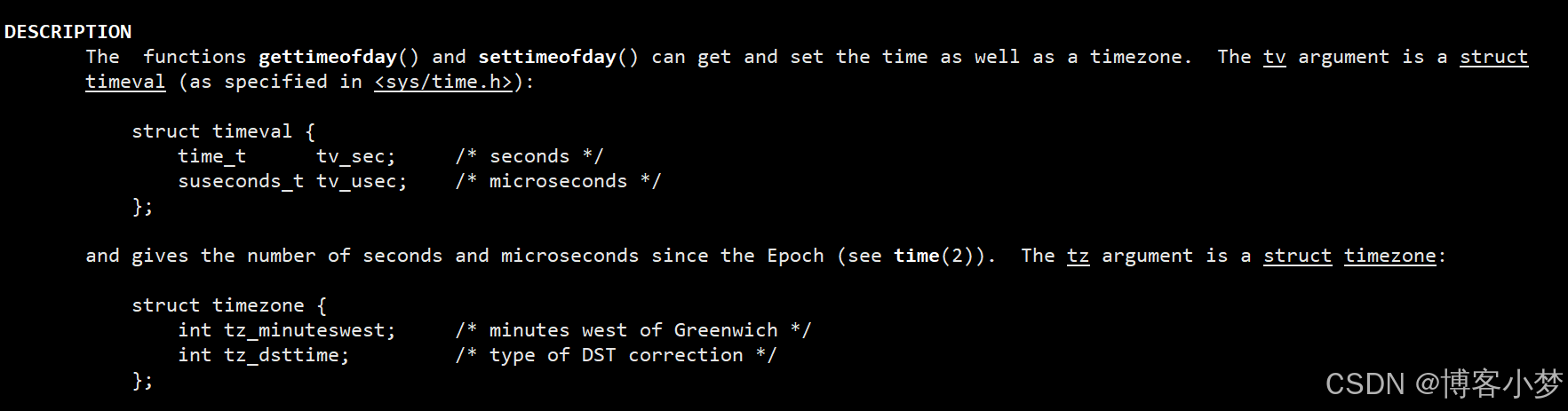Click the CSDN @博客小梦 watermark
The width and height of the screenshot is (1568, 411).
click(x=1444, y=383)
